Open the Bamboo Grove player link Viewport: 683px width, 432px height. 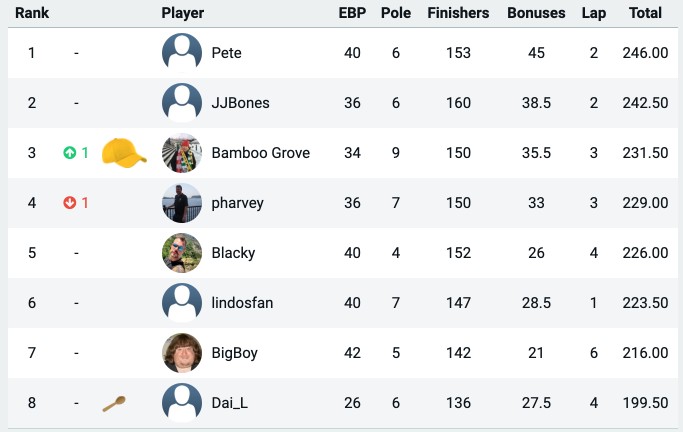(260, 153)
